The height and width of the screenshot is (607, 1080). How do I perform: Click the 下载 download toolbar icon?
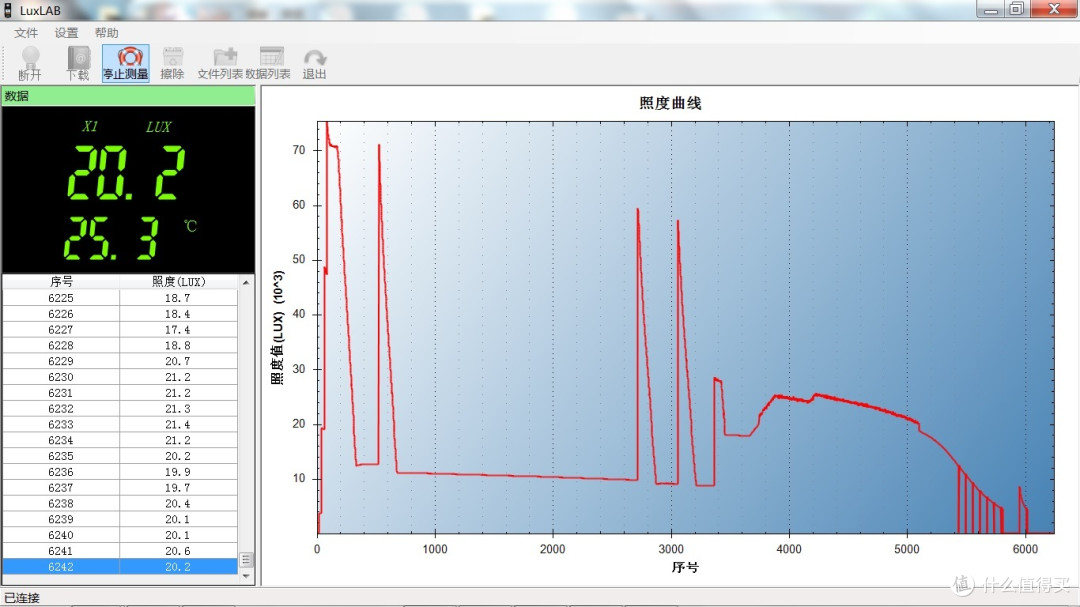tap(78, 63)
